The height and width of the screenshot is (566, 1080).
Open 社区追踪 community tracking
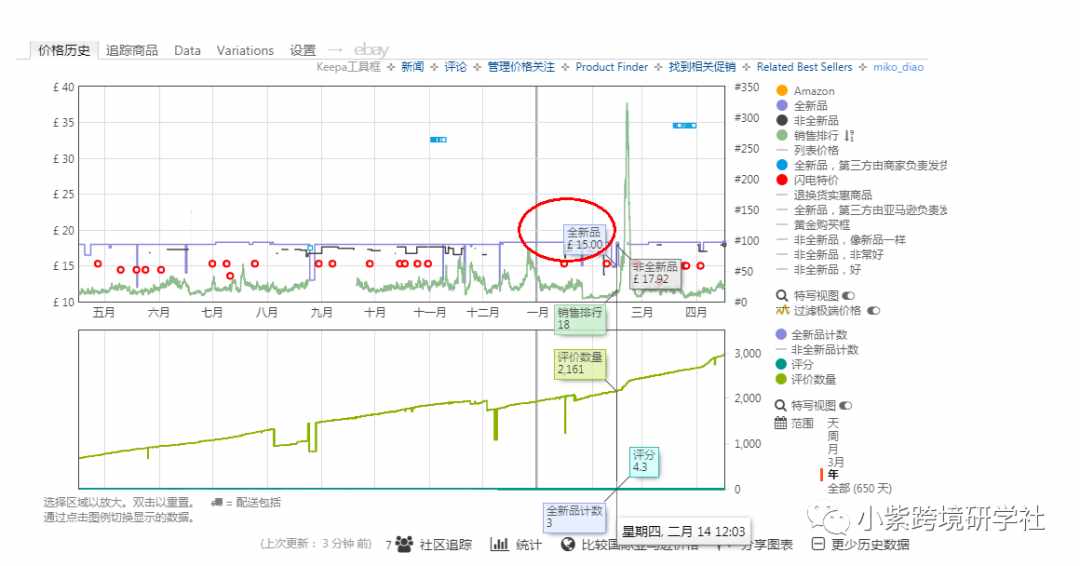pos(445,545)
